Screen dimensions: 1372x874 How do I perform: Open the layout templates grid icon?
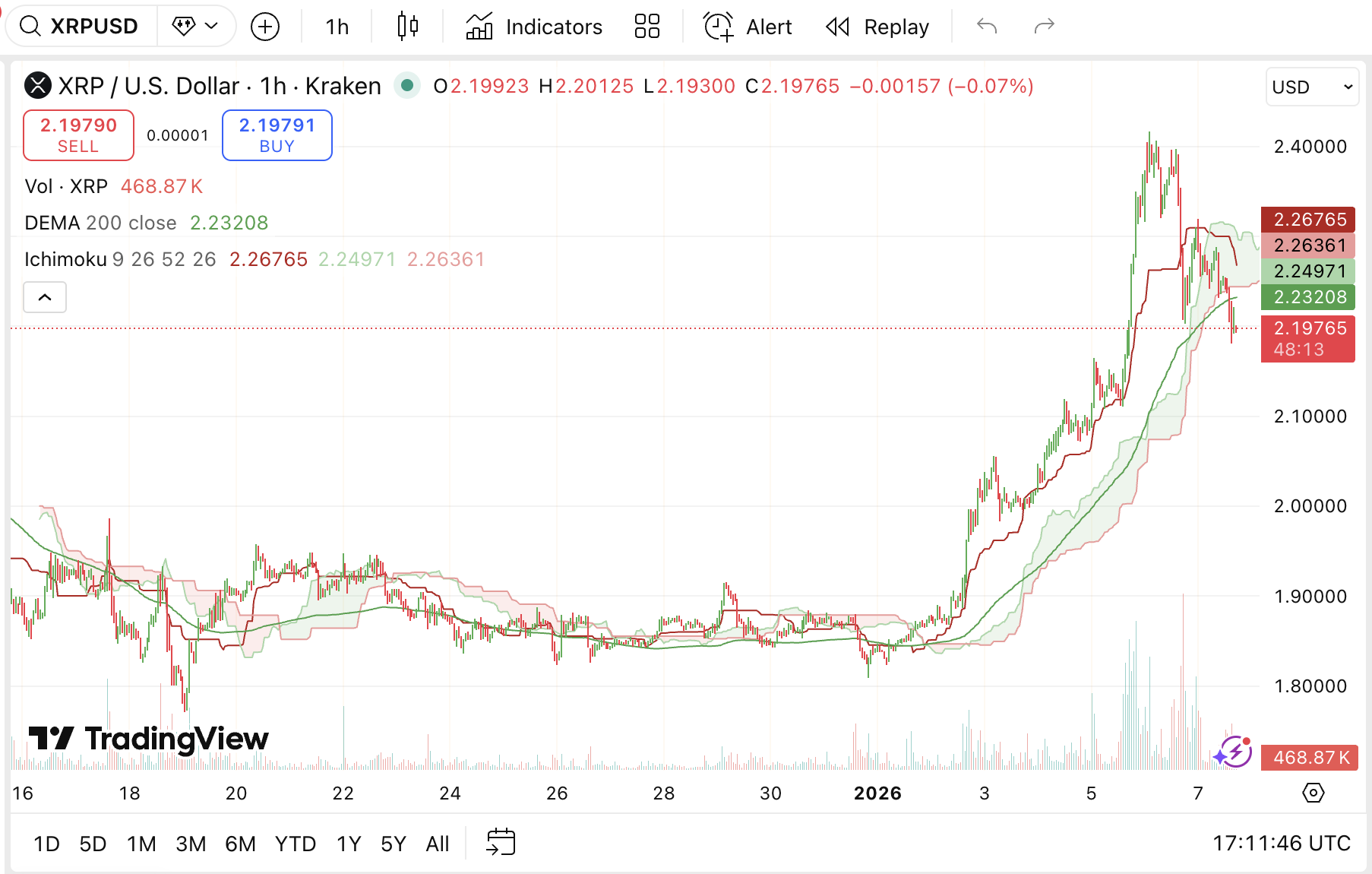[x=646, y=27]
